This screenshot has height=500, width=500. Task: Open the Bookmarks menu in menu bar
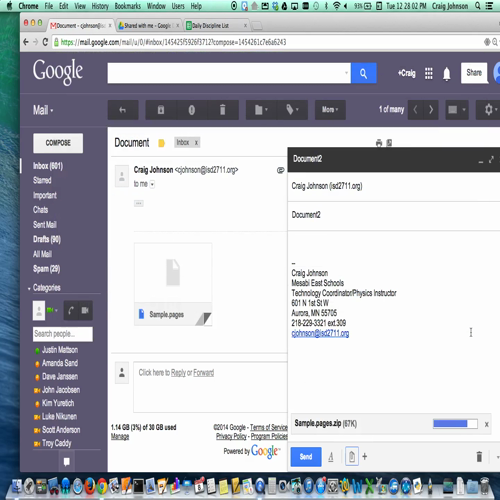tap(128, 6)
